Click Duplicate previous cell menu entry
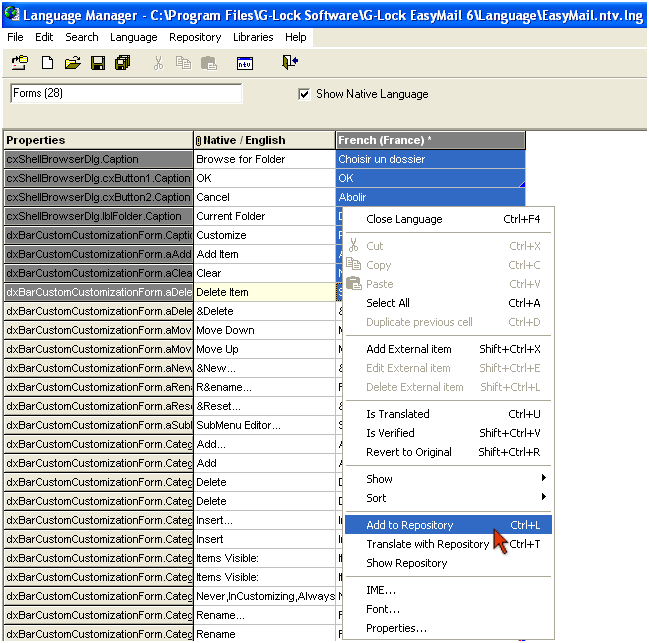Image resolution: width=649 pixels, height=643 pixels. point(448,322)
